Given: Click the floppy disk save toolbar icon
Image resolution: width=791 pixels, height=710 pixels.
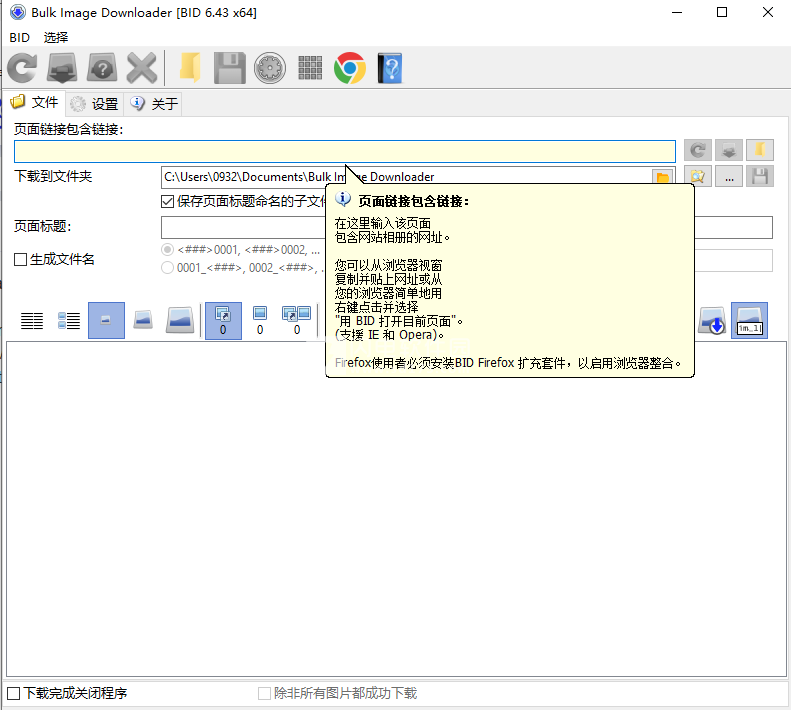Looking at the screenshot, I should 230,68.
